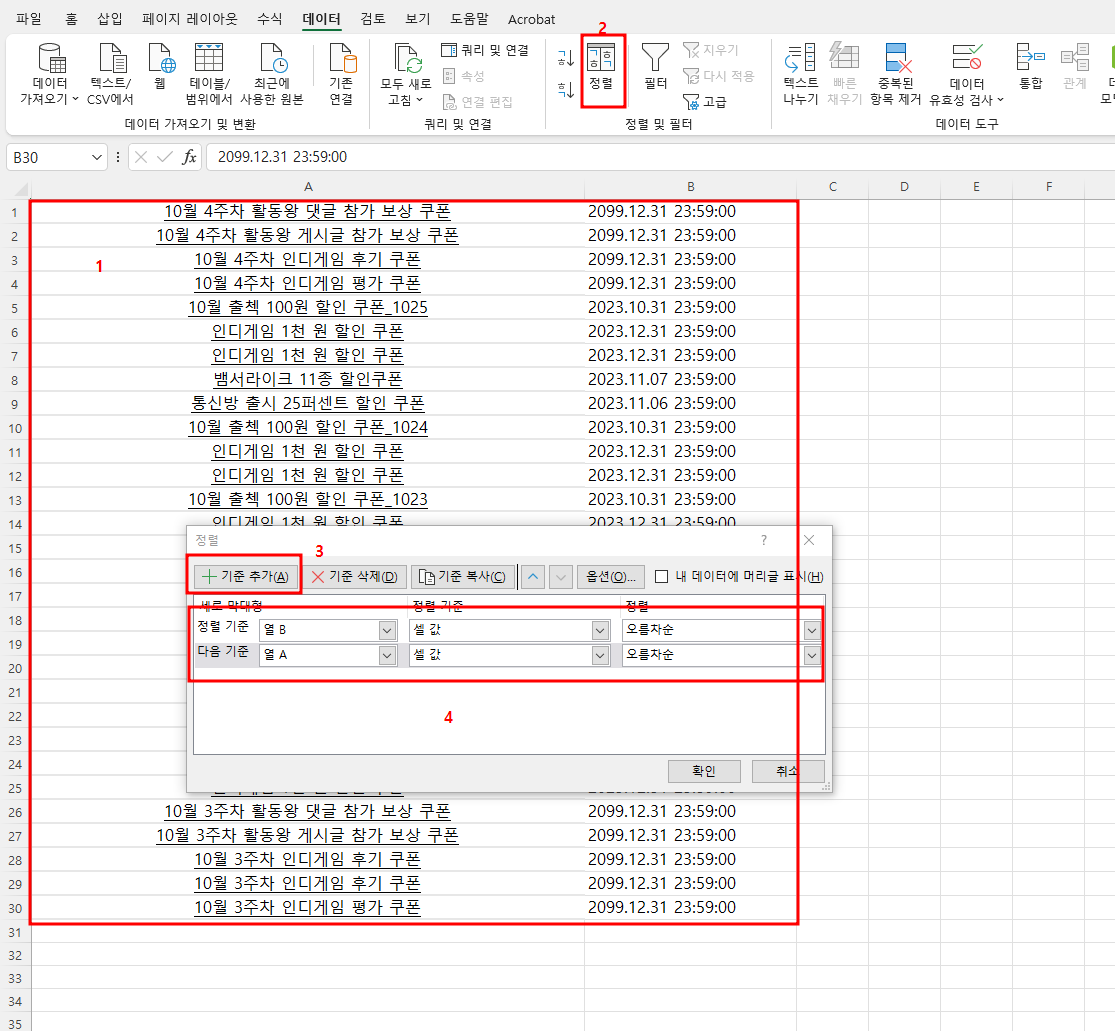1115x1031 pixels.
Task: Switch to the 수식 (Formulas) tab
Action: click(269, 19)
